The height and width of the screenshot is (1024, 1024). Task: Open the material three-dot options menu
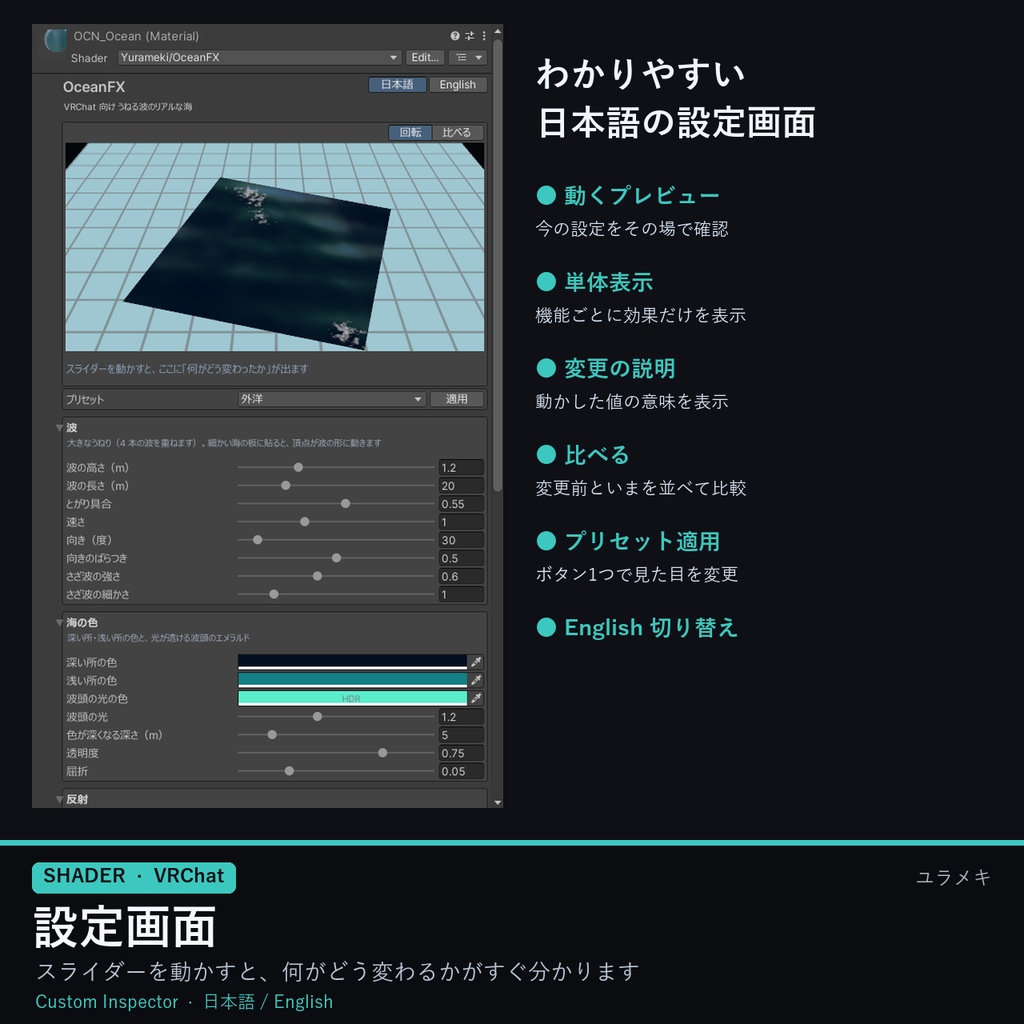point(484,36)
